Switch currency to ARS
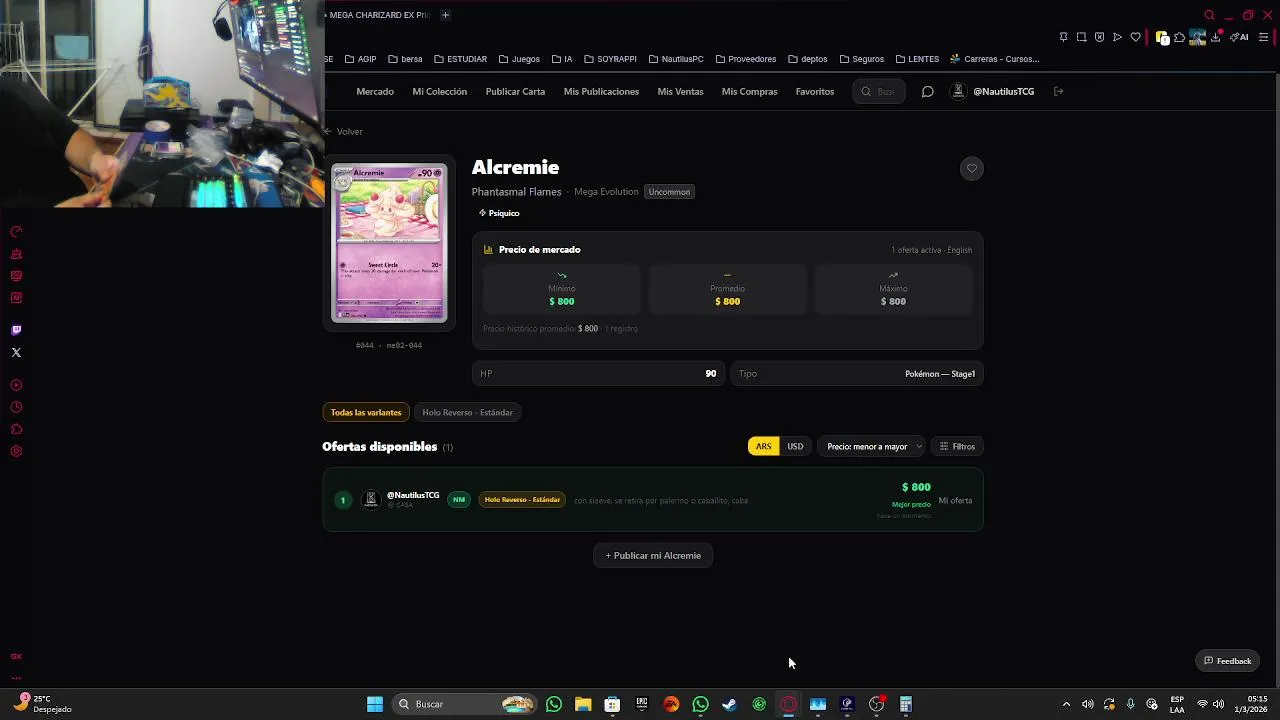This screenshot has height=720, width=1280. point(763,446)
